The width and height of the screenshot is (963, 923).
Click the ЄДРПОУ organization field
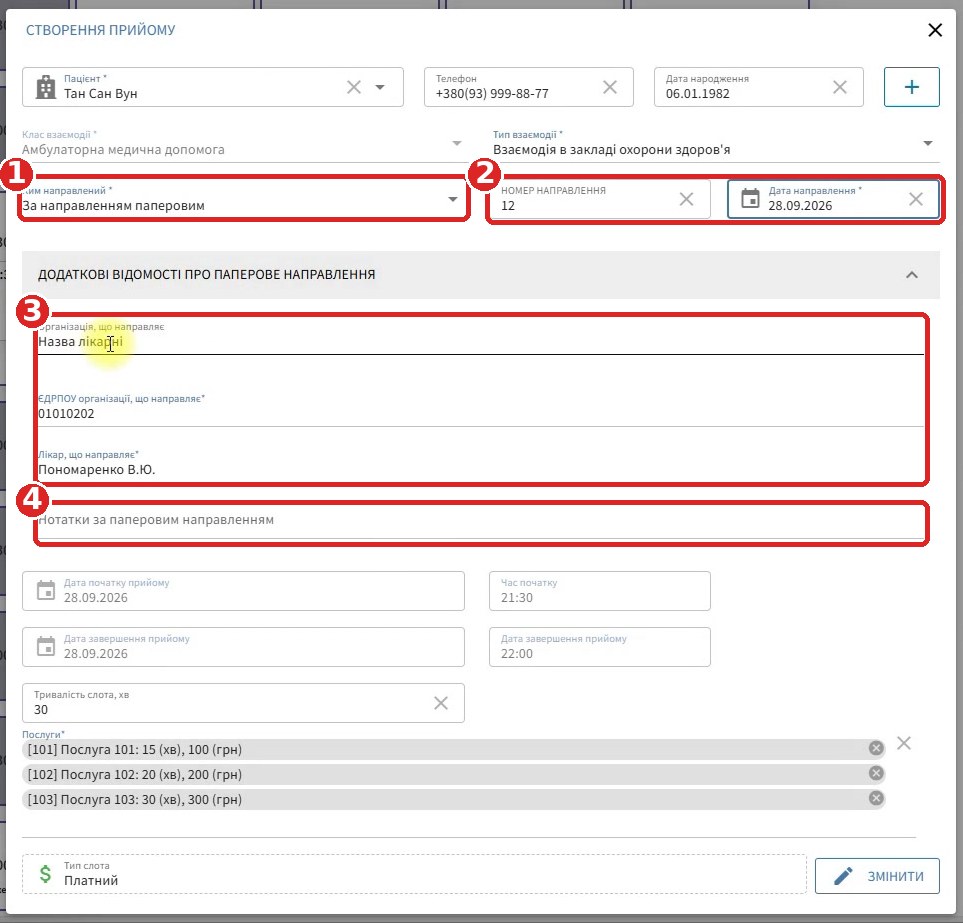coord(481,408)
